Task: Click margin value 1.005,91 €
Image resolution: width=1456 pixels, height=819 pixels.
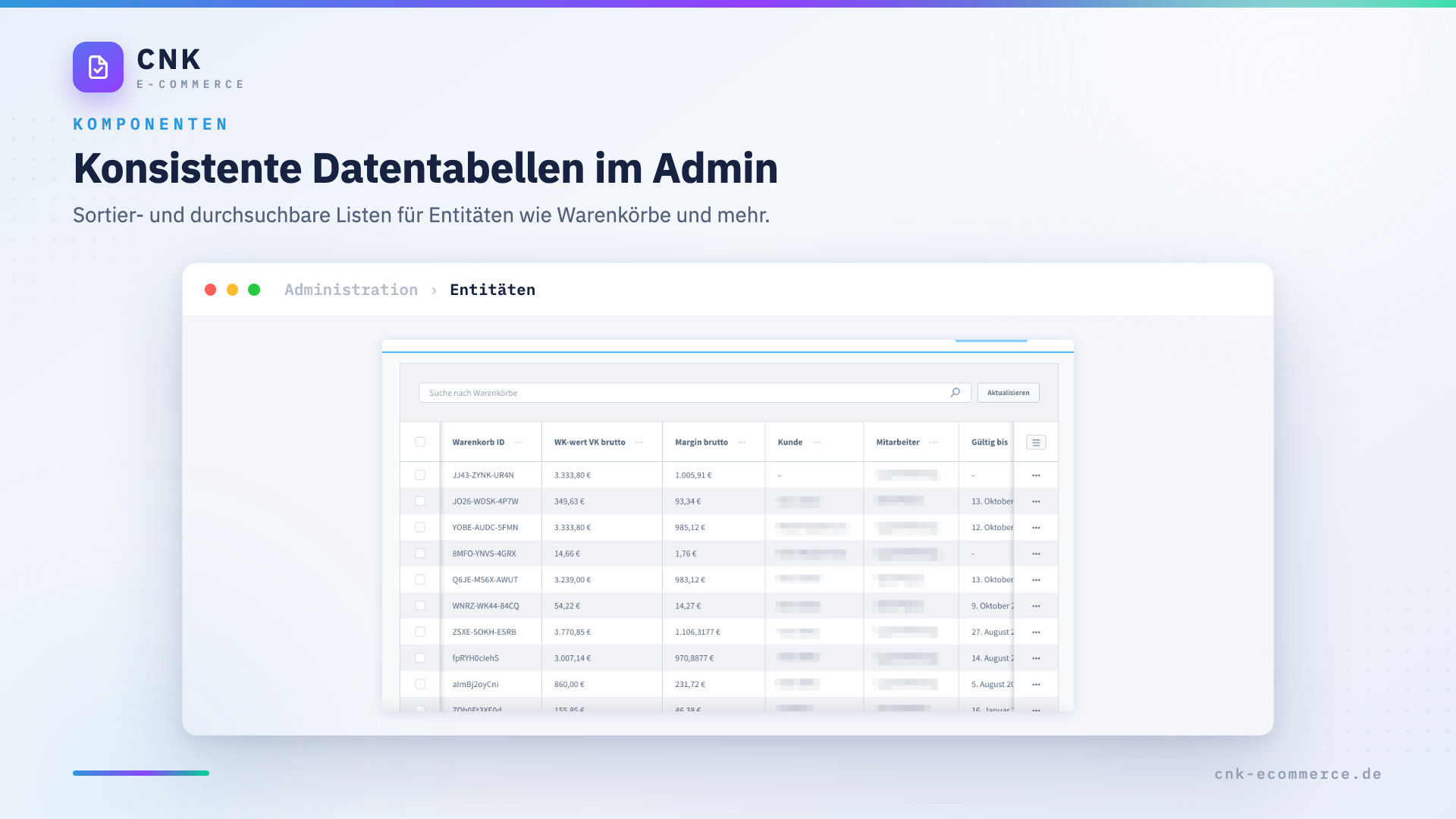Action: (693, 475)
